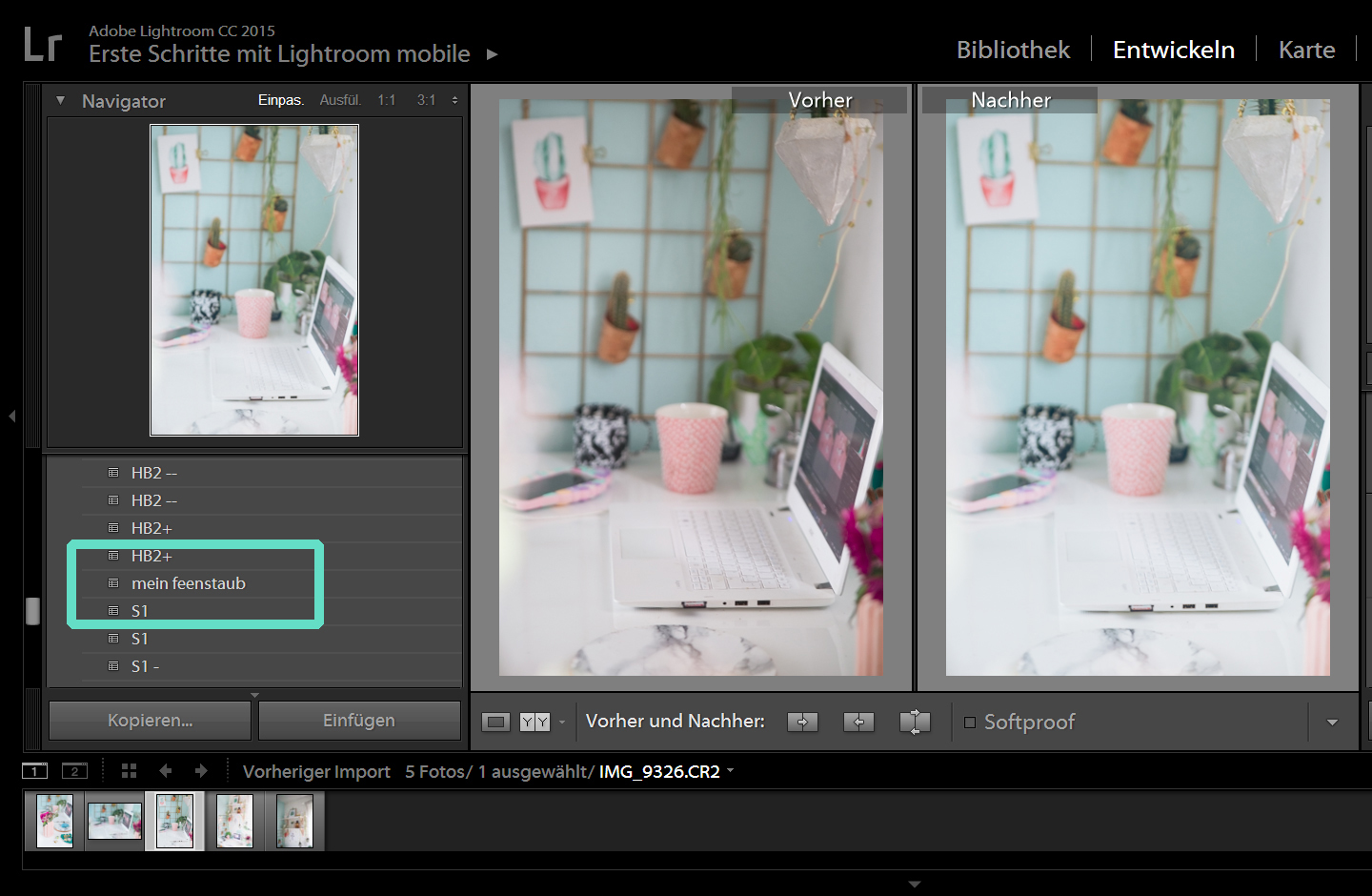Go back with the filmstrip left arrow

(166, 771)
